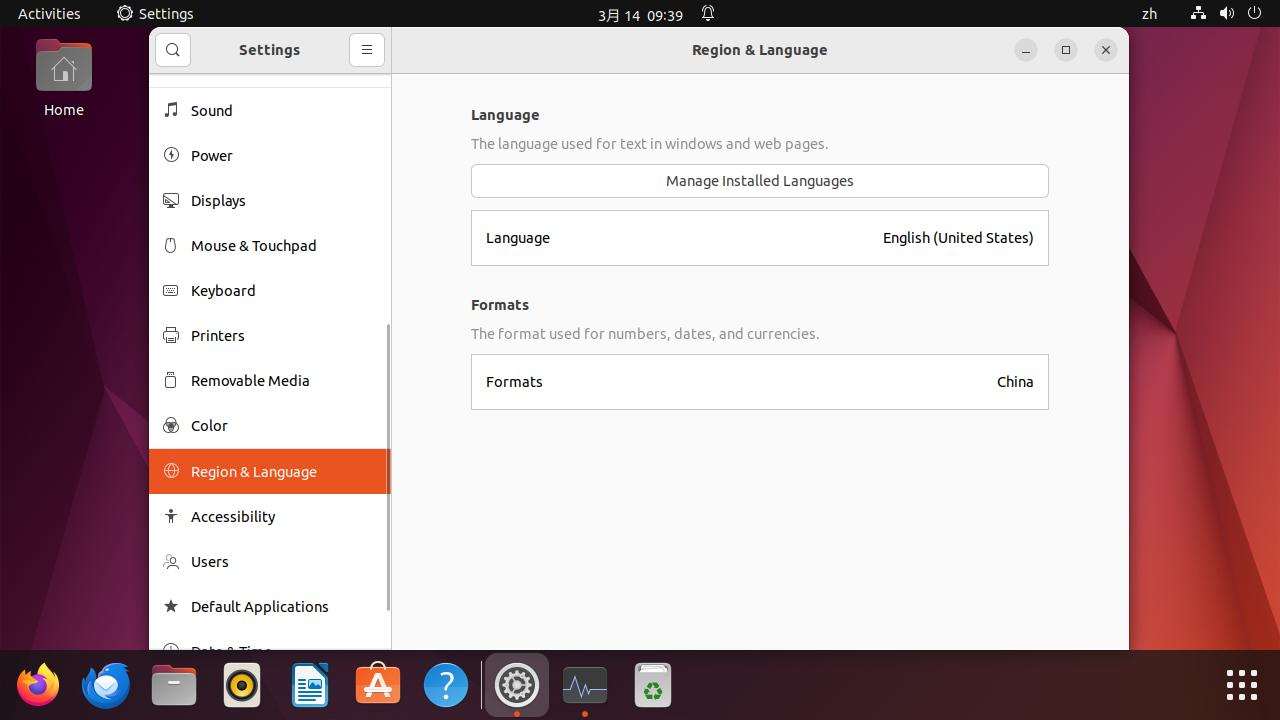1280x720 pixels.
Task: Click the Printers icon in sidebar
Action: point(171,335)
